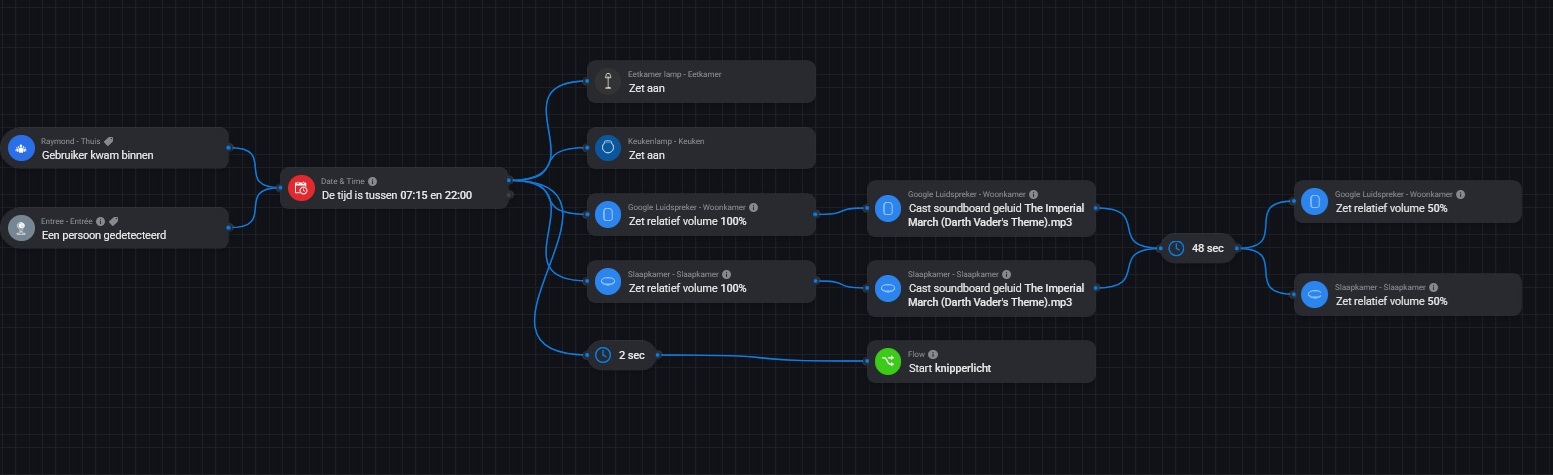Select the '48 sec' delay label
Viewport: 1553px width, 475px height.
point(1208,248)
